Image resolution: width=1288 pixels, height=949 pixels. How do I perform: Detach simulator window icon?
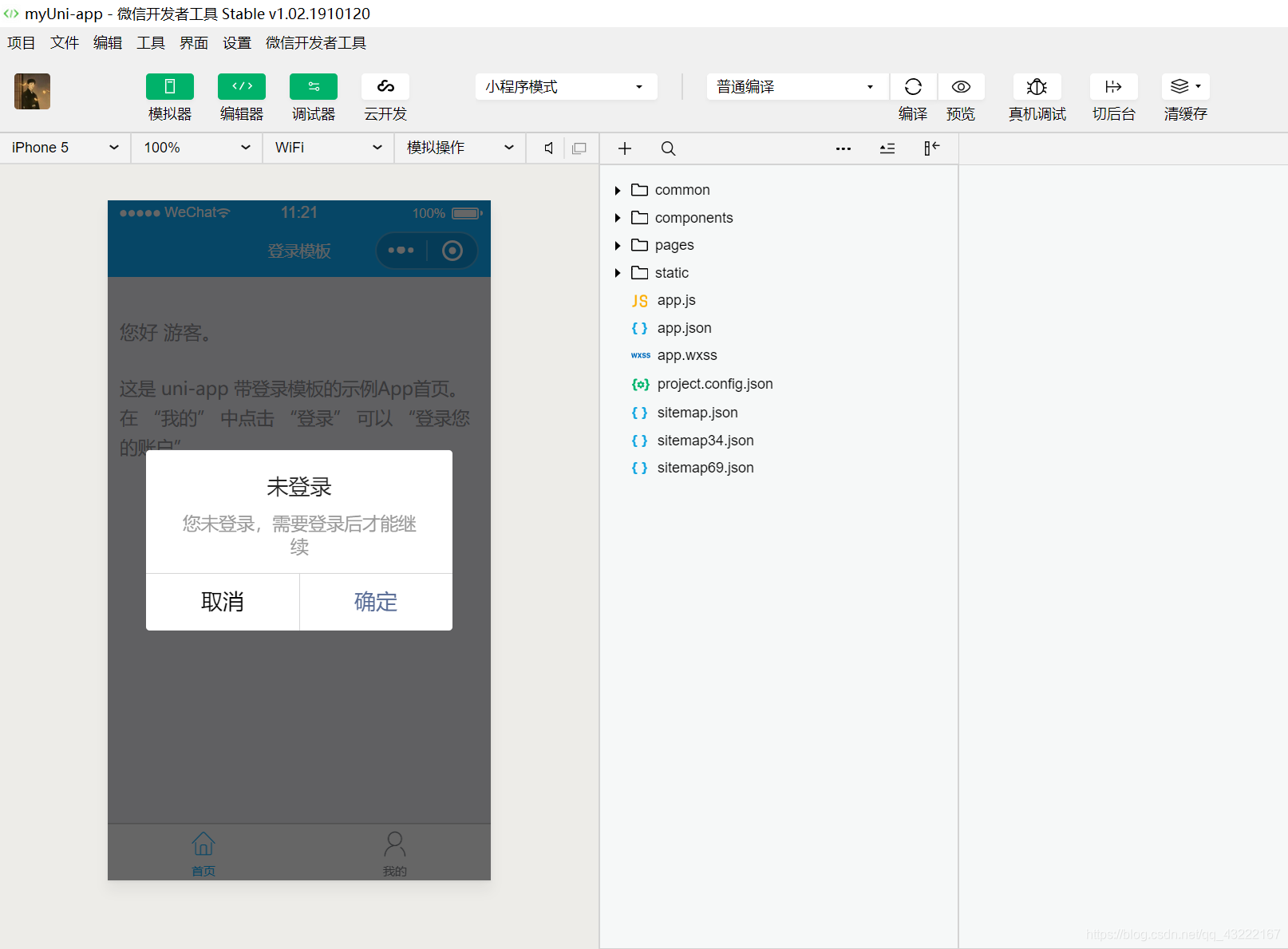[579, 148]
